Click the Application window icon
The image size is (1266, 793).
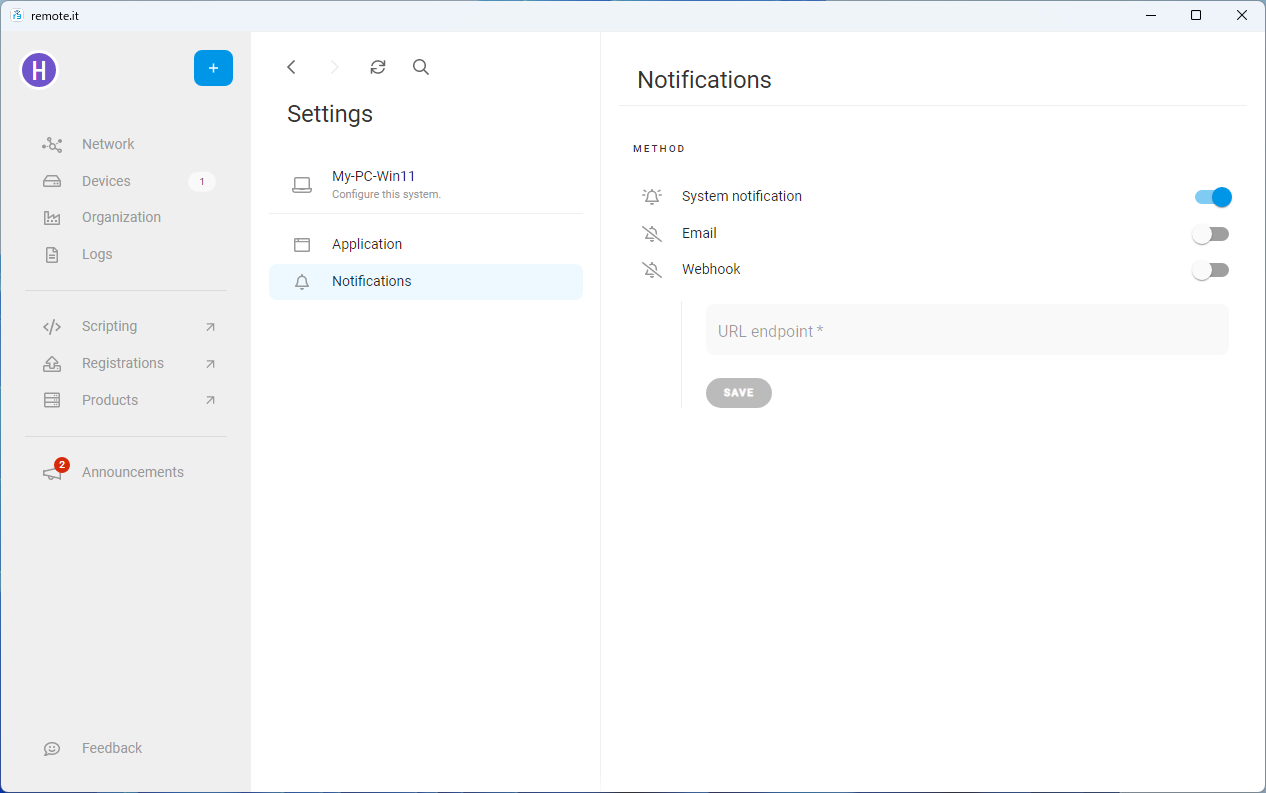(x=302, y=245)
